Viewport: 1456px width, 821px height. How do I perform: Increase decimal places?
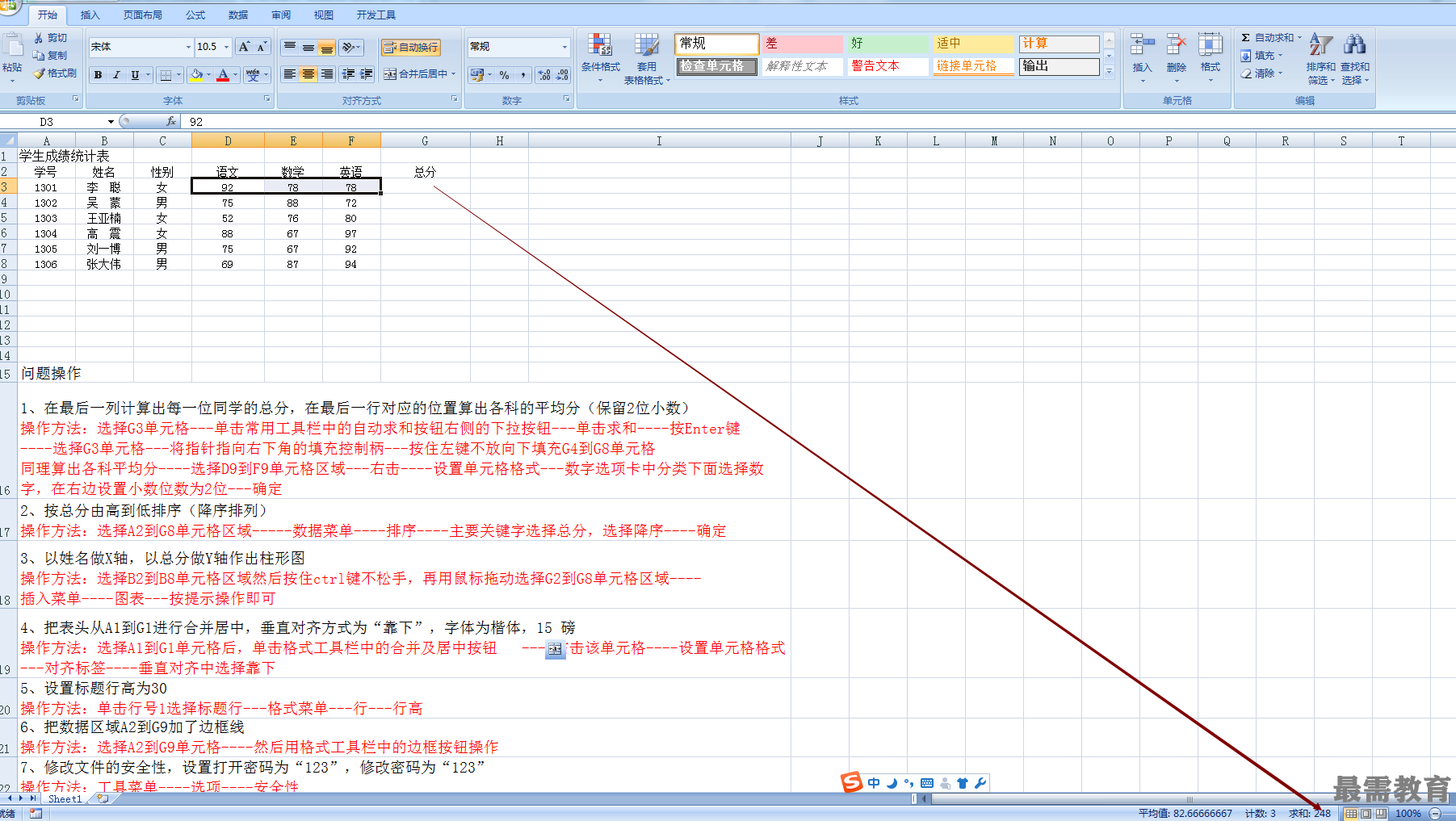545,75
